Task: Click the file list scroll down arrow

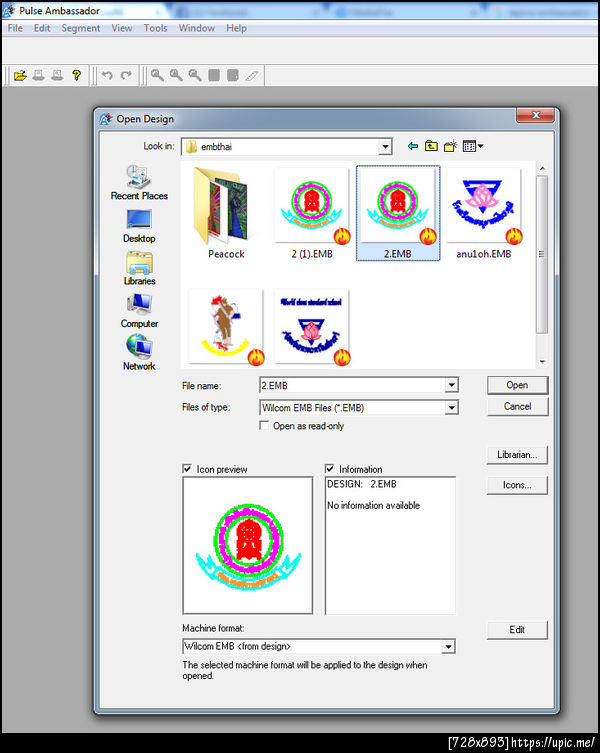Action: tap(542, 361)
